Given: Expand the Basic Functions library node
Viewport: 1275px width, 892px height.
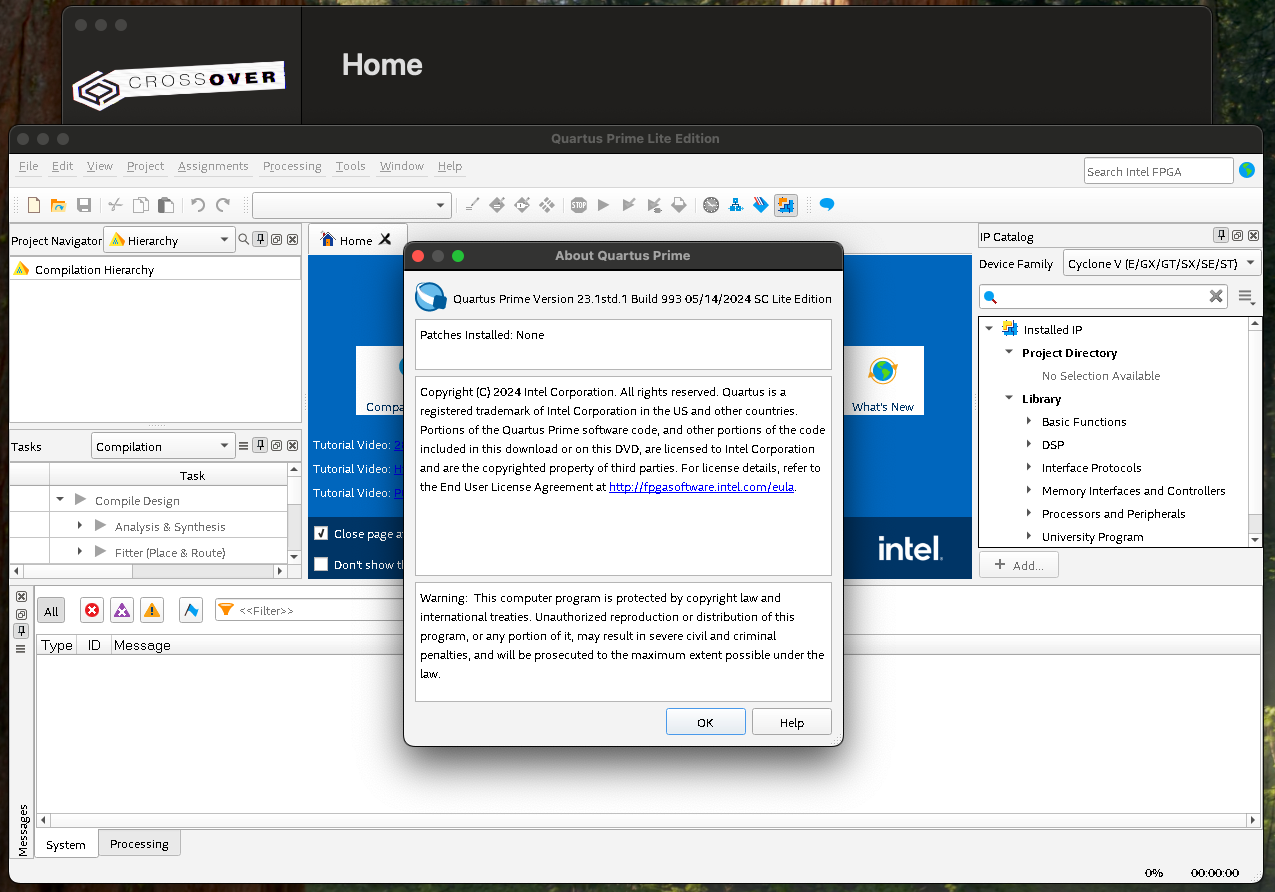Looking at the screenshot, I should (1029, 421).
